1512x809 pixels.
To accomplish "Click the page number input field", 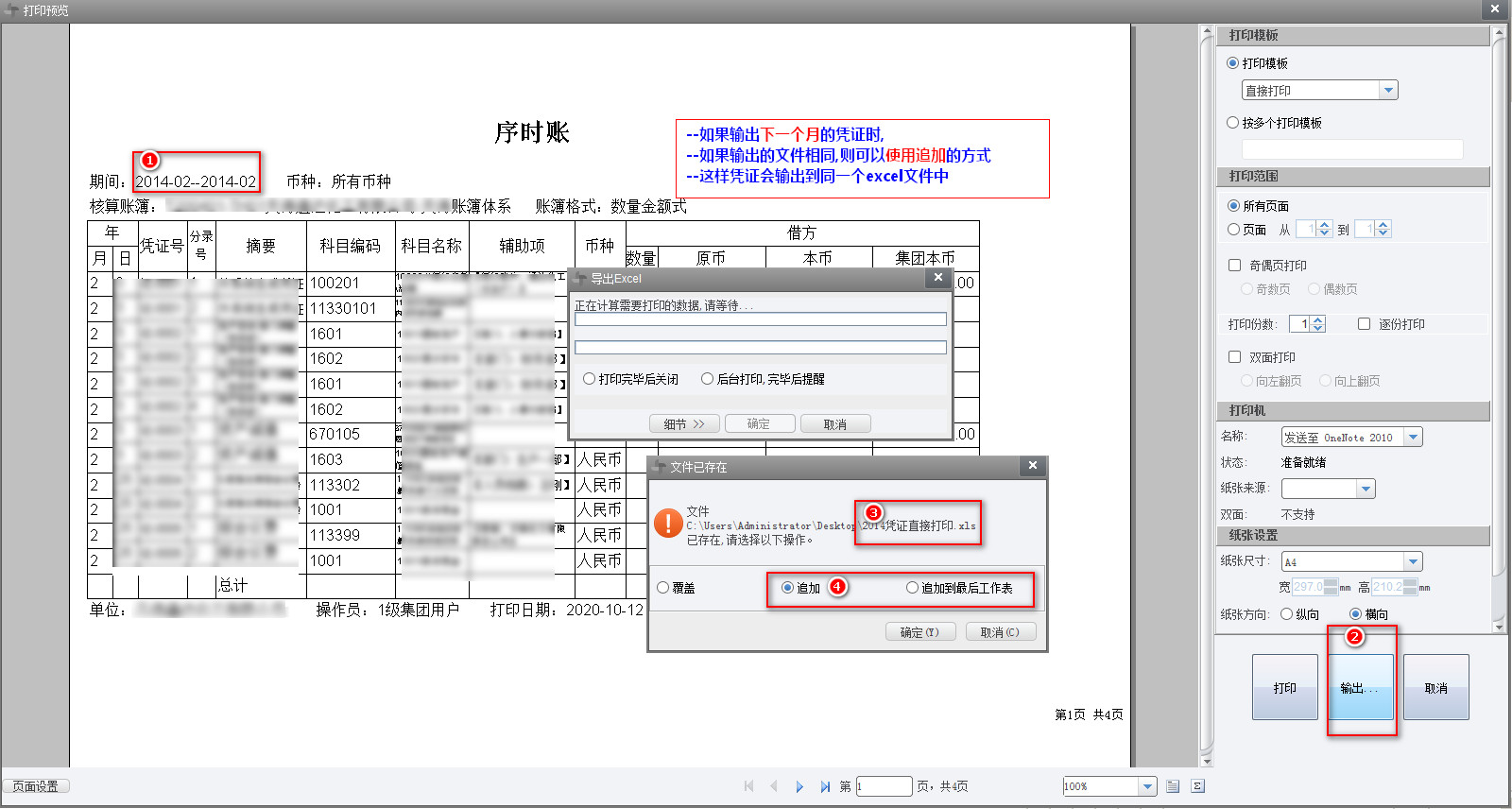I will [x=884, y=786].
